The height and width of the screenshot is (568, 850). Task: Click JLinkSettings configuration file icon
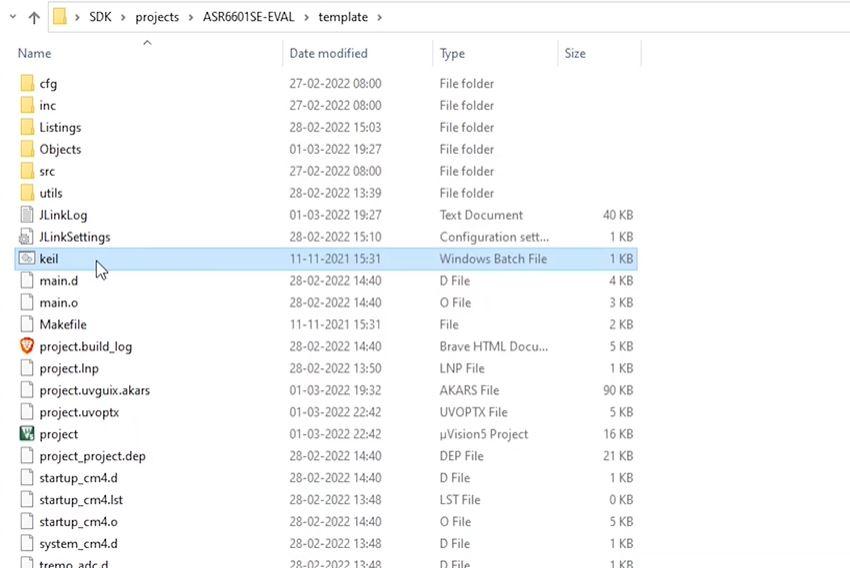(x=26, y=236)
